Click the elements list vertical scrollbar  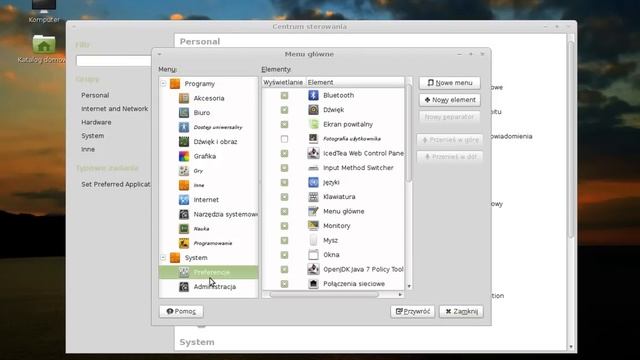pyautogui.click(x=409, y=133)
